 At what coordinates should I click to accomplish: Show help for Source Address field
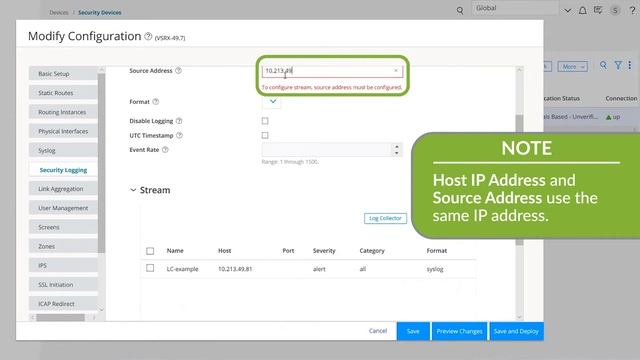point(178,71)
